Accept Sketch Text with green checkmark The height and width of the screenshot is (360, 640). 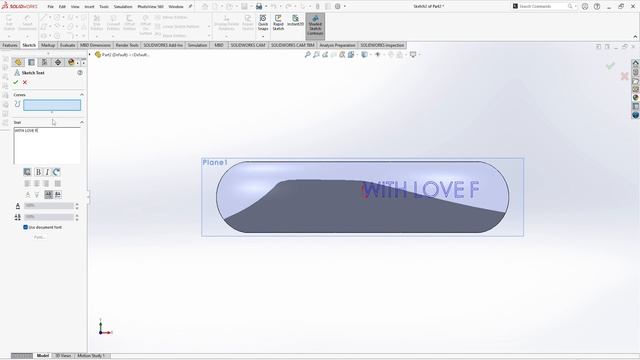16,82
